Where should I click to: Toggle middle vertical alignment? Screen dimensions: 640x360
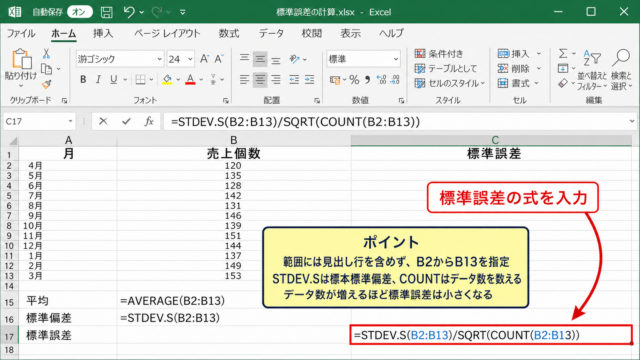point(260,59)
